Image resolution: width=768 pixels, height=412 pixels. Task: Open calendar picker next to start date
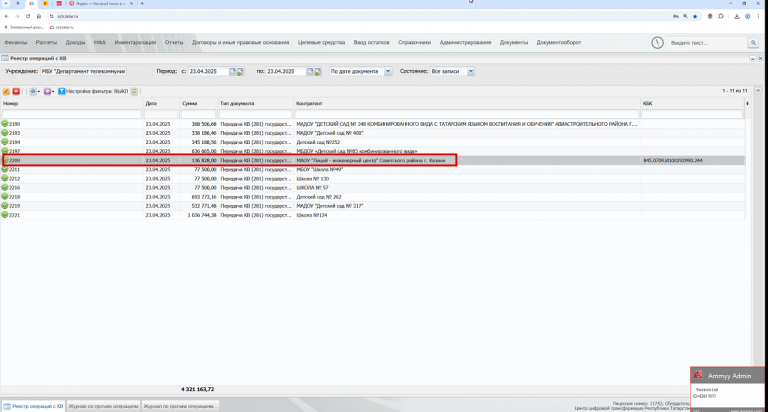pos(233,72)
